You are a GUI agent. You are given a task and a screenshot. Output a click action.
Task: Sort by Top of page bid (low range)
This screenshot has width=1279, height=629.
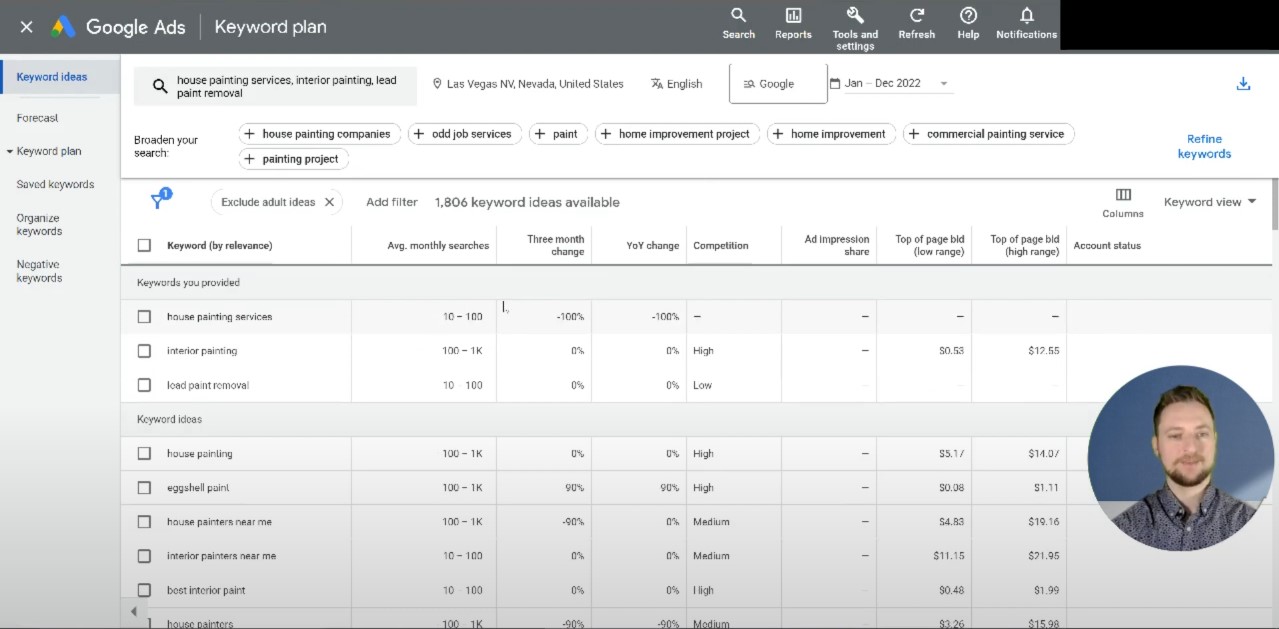point(929,245)
